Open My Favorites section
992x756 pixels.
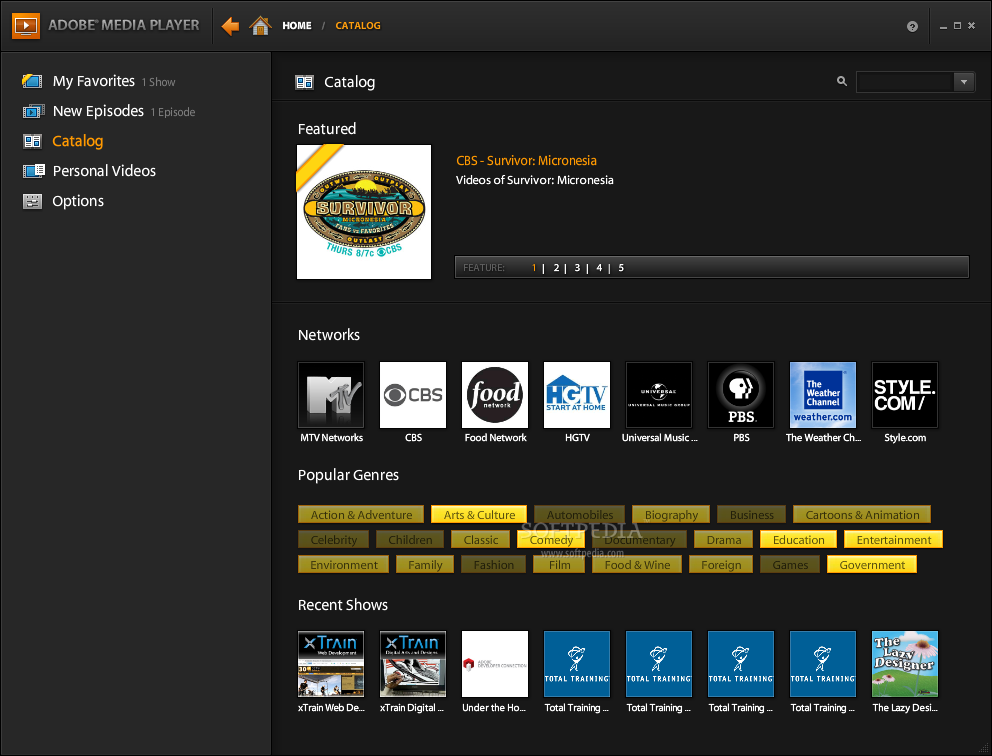[94, 81]
